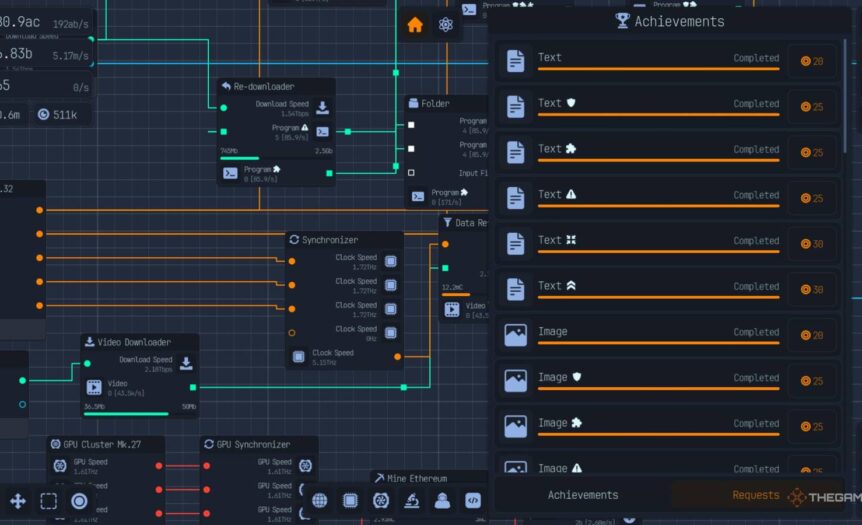862x525 pixels.
Task: Click the Re-downloader green progress bar
Action: click(240, 158)
